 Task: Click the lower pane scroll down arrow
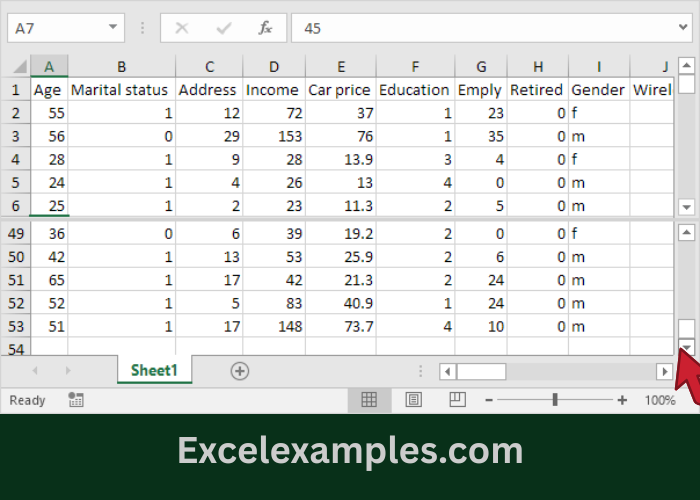click(686, 347)
